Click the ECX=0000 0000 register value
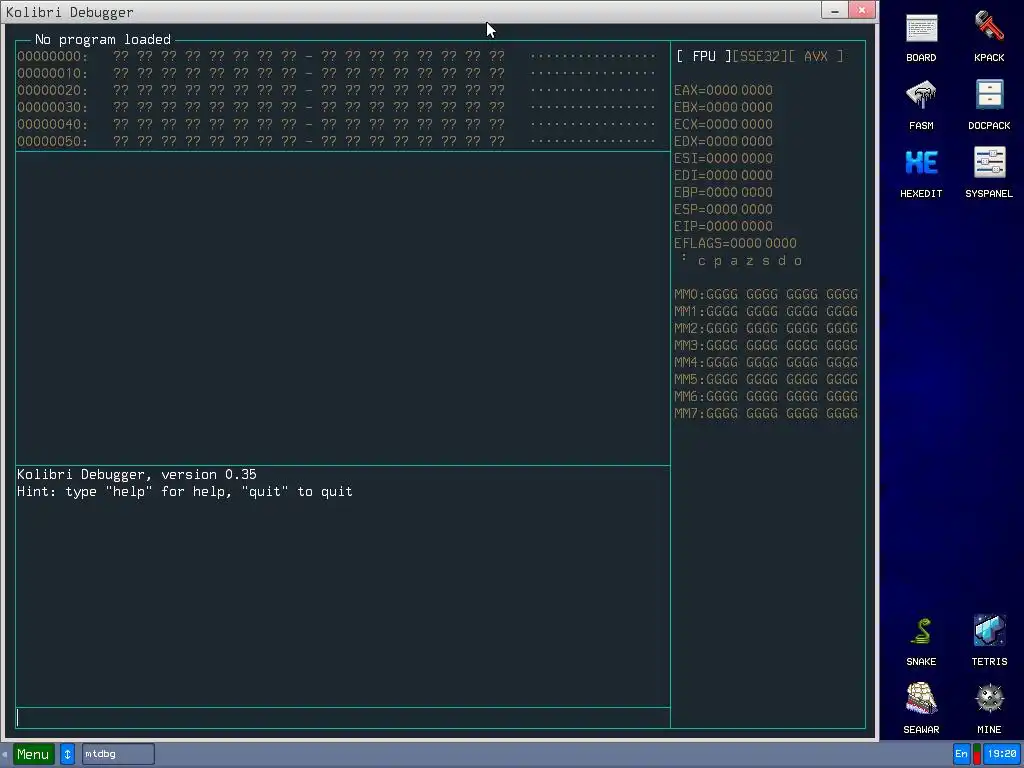 (x=723, y=124)
